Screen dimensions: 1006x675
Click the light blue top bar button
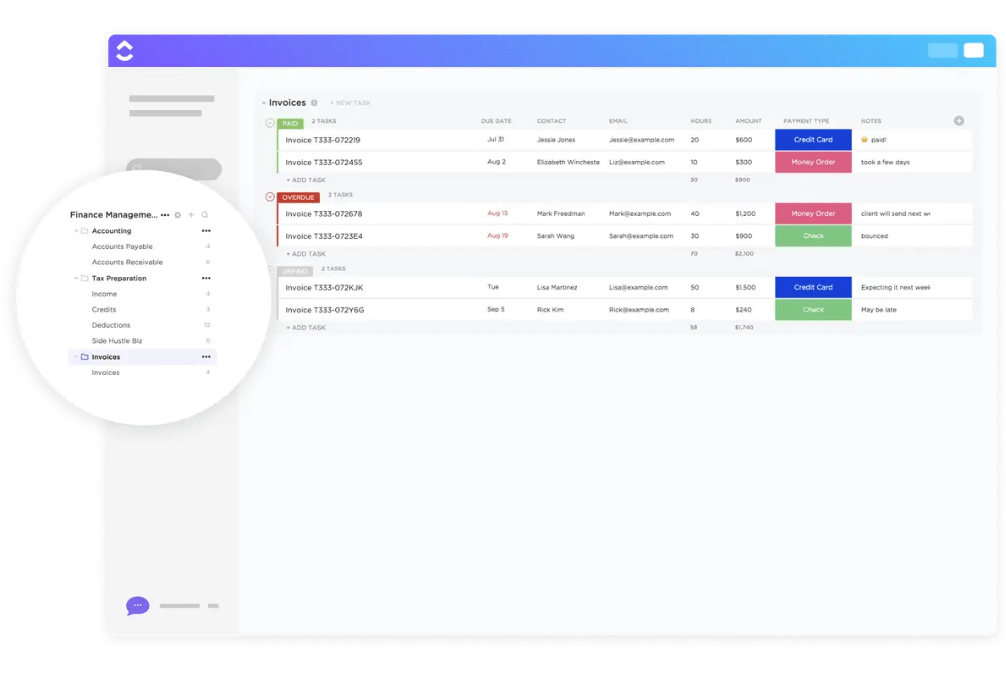point(942,51)
